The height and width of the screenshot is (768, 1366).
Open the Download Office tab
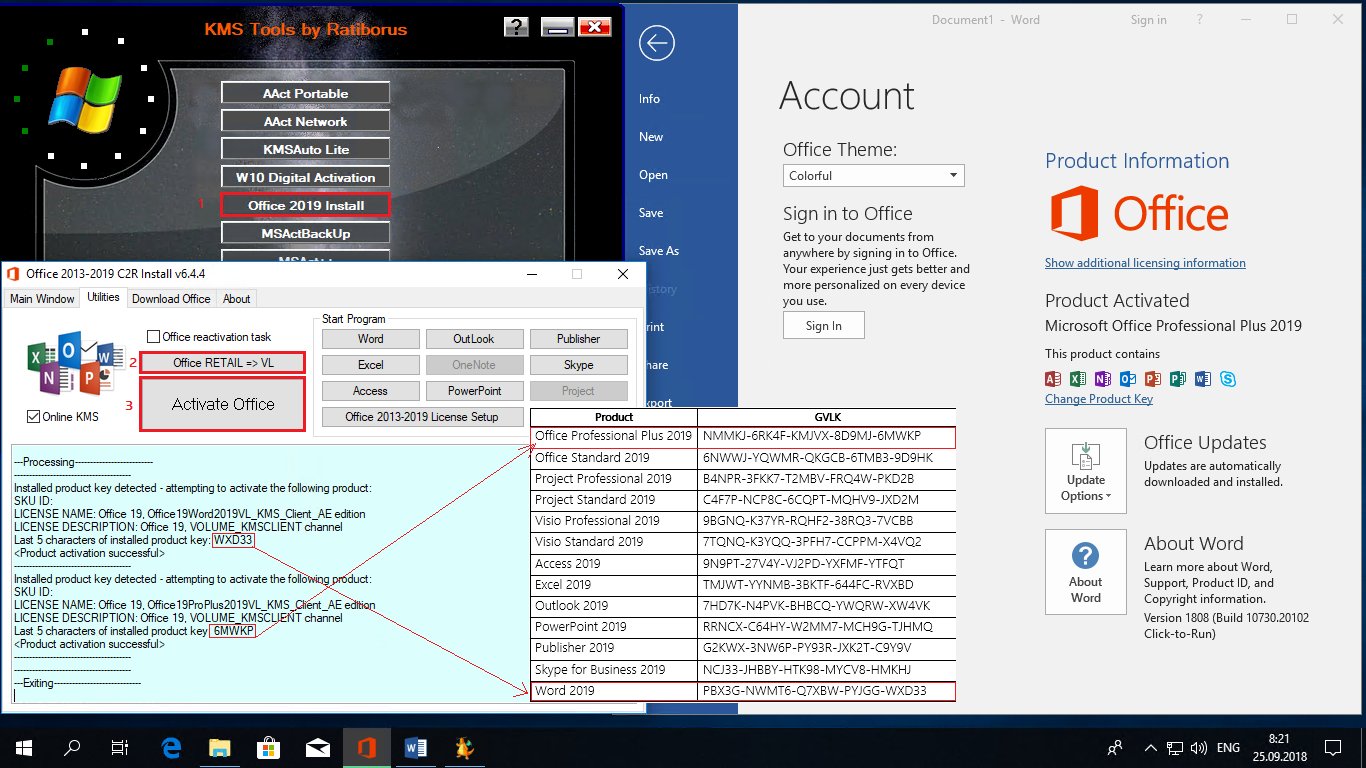171,299
